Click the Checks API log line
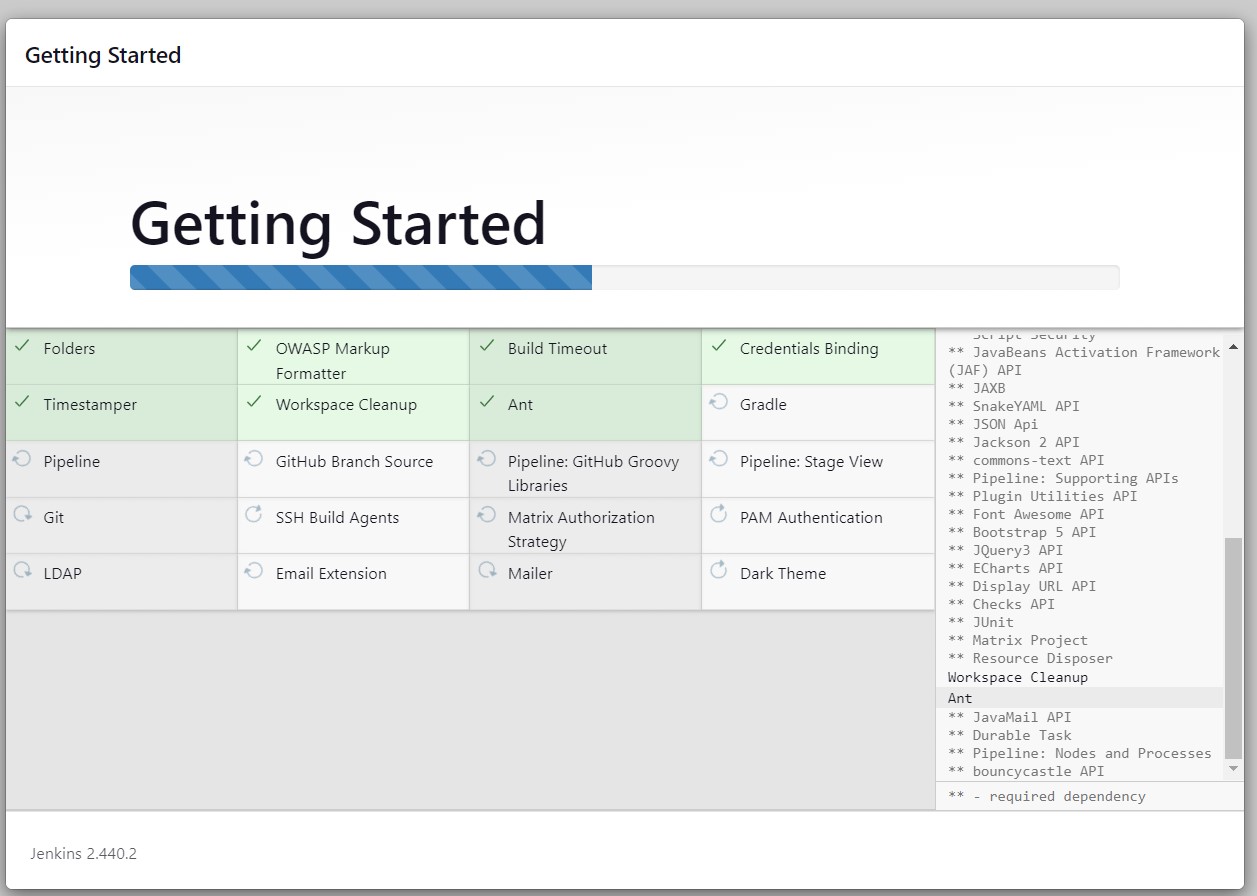 click(x=1001, y=604)
